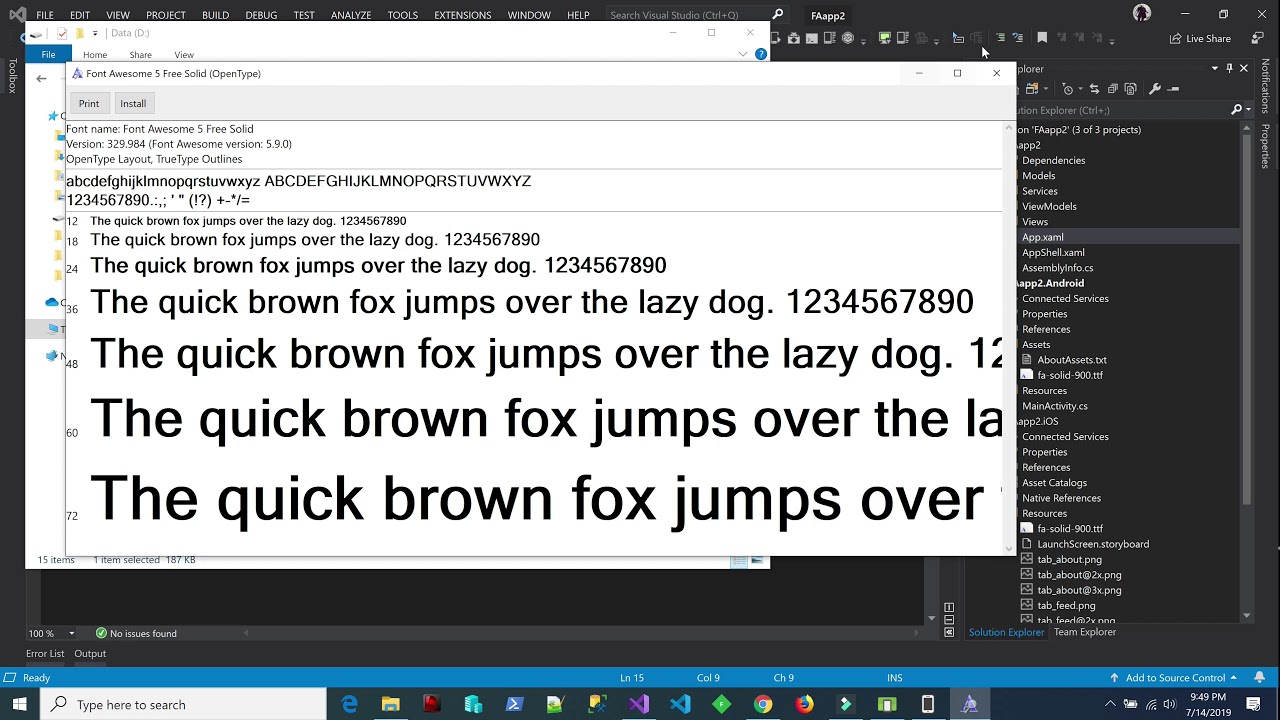Open the BUILD menu
This screenshot has height=720, width=1280.
(x=215, y=15)
